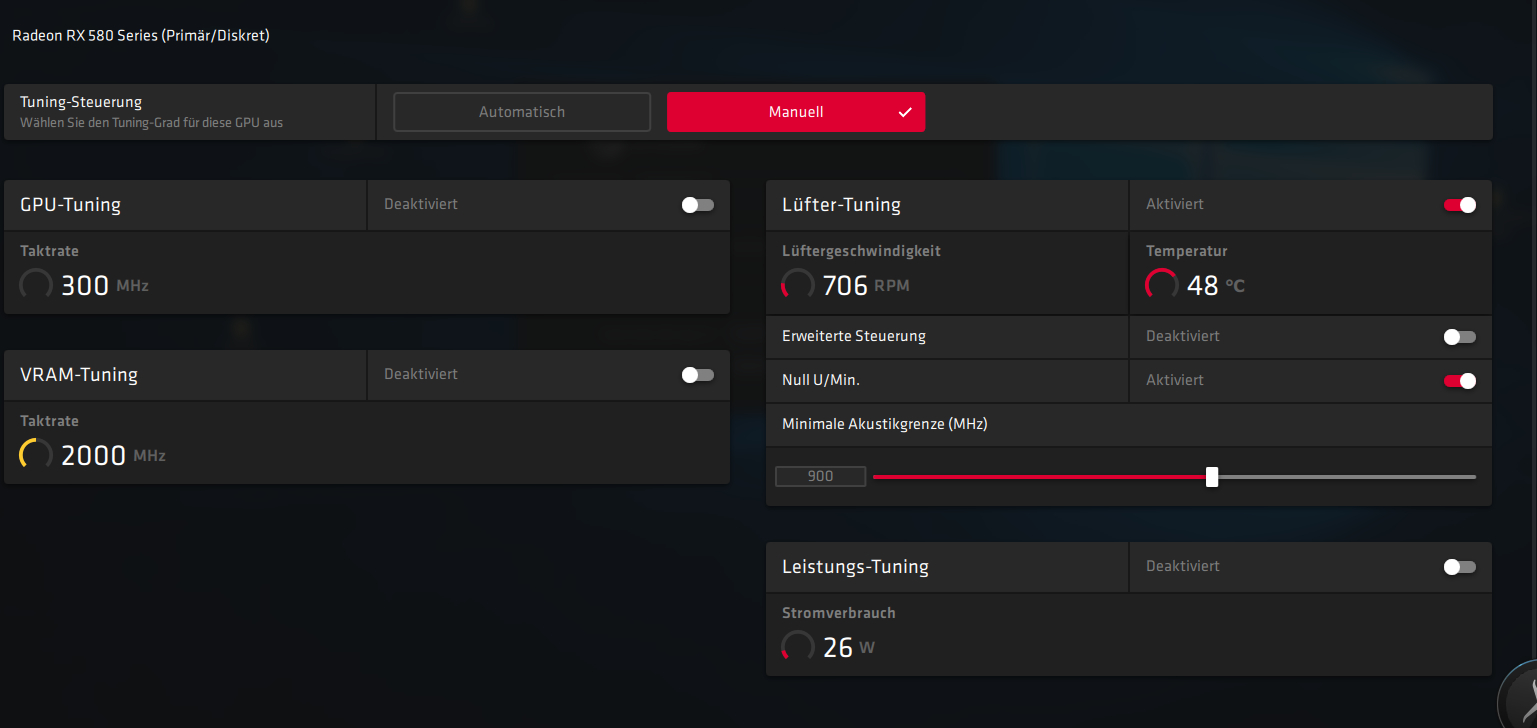
Task: Click the VRAM Taktrate yellow gauge icon
Action: 36,455
